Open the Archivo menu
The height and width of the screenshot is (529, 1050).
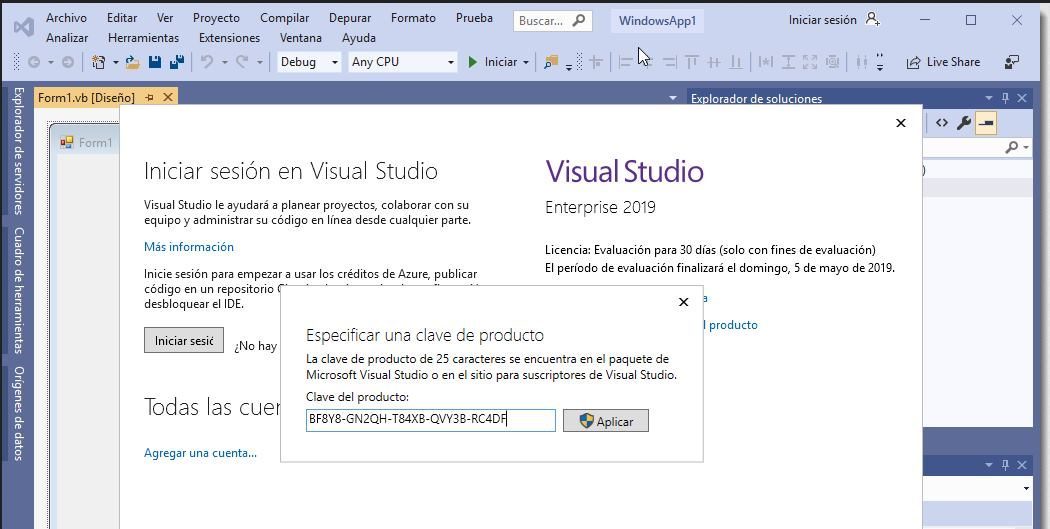coord(66,18)
